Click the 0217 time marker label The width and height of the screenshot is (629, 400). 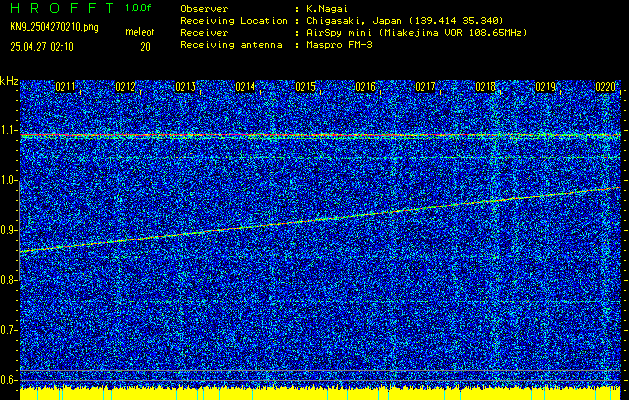[x=425, y=87]
